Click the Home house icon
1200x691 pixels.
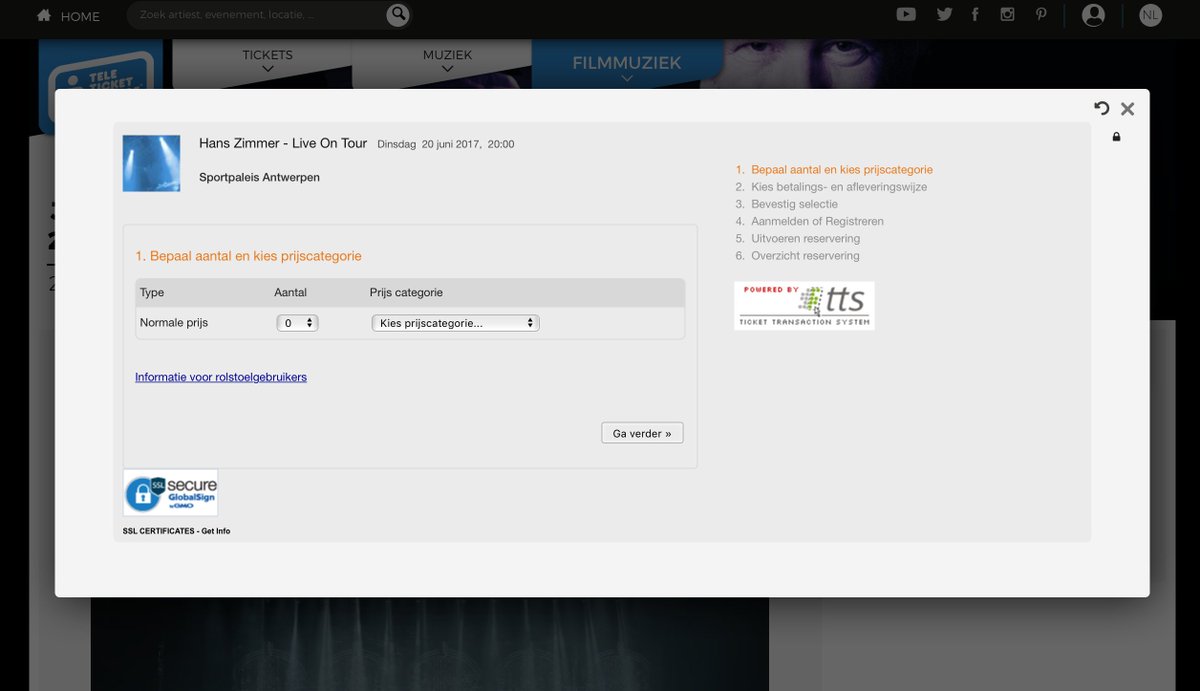pyautogui.click(x=44, y=15)
